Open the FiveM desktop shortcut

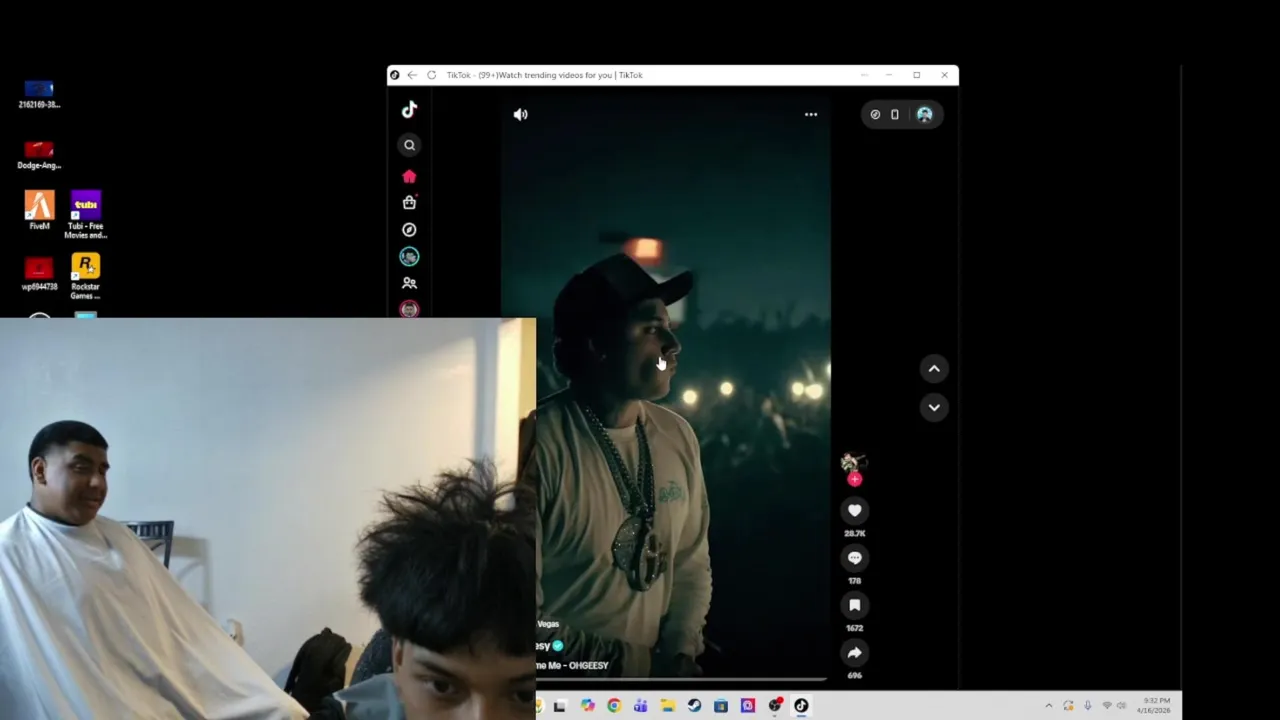(x=39, y=211)
